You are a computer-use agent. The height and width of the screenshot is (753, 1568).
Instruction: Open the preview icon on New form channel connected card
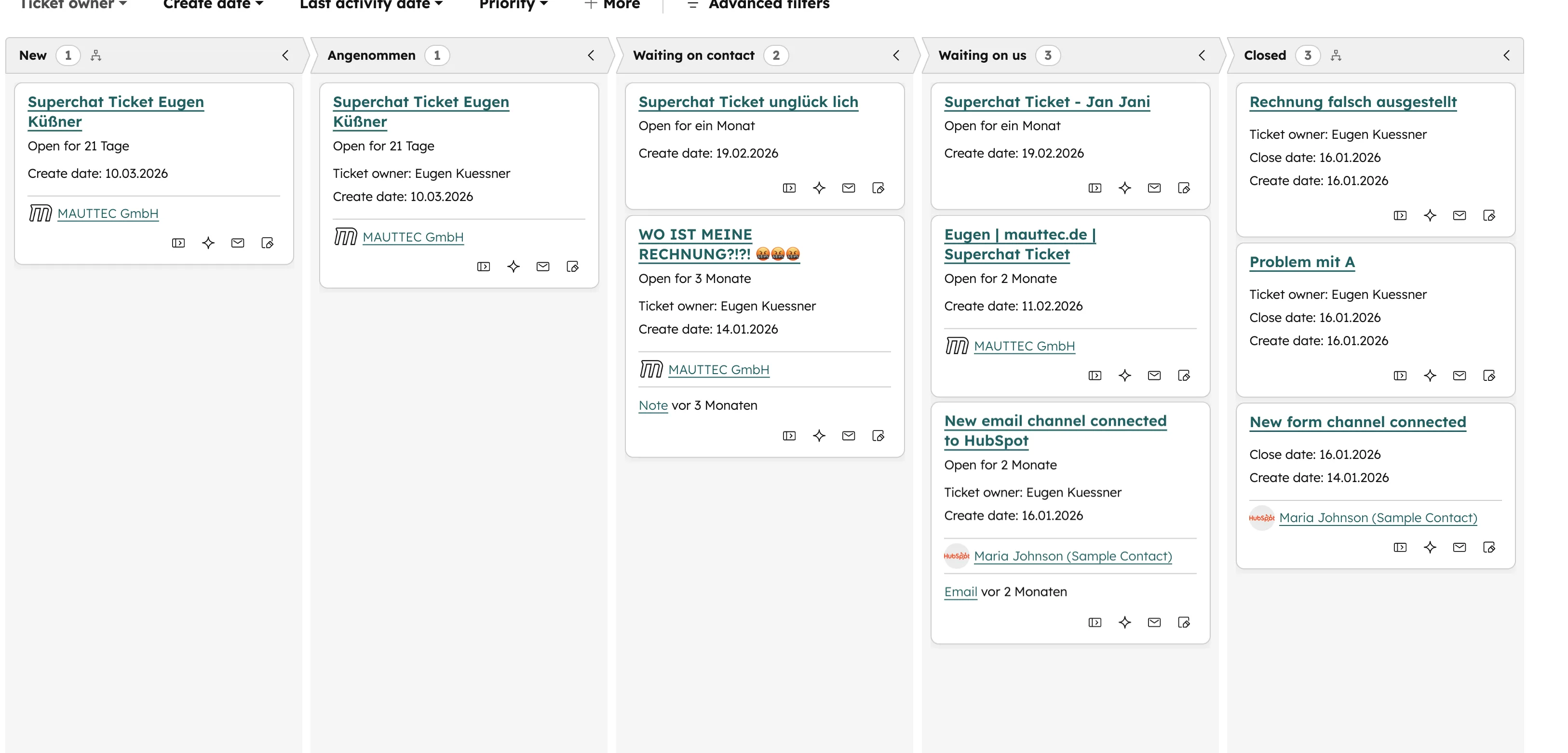[1399, 547]
